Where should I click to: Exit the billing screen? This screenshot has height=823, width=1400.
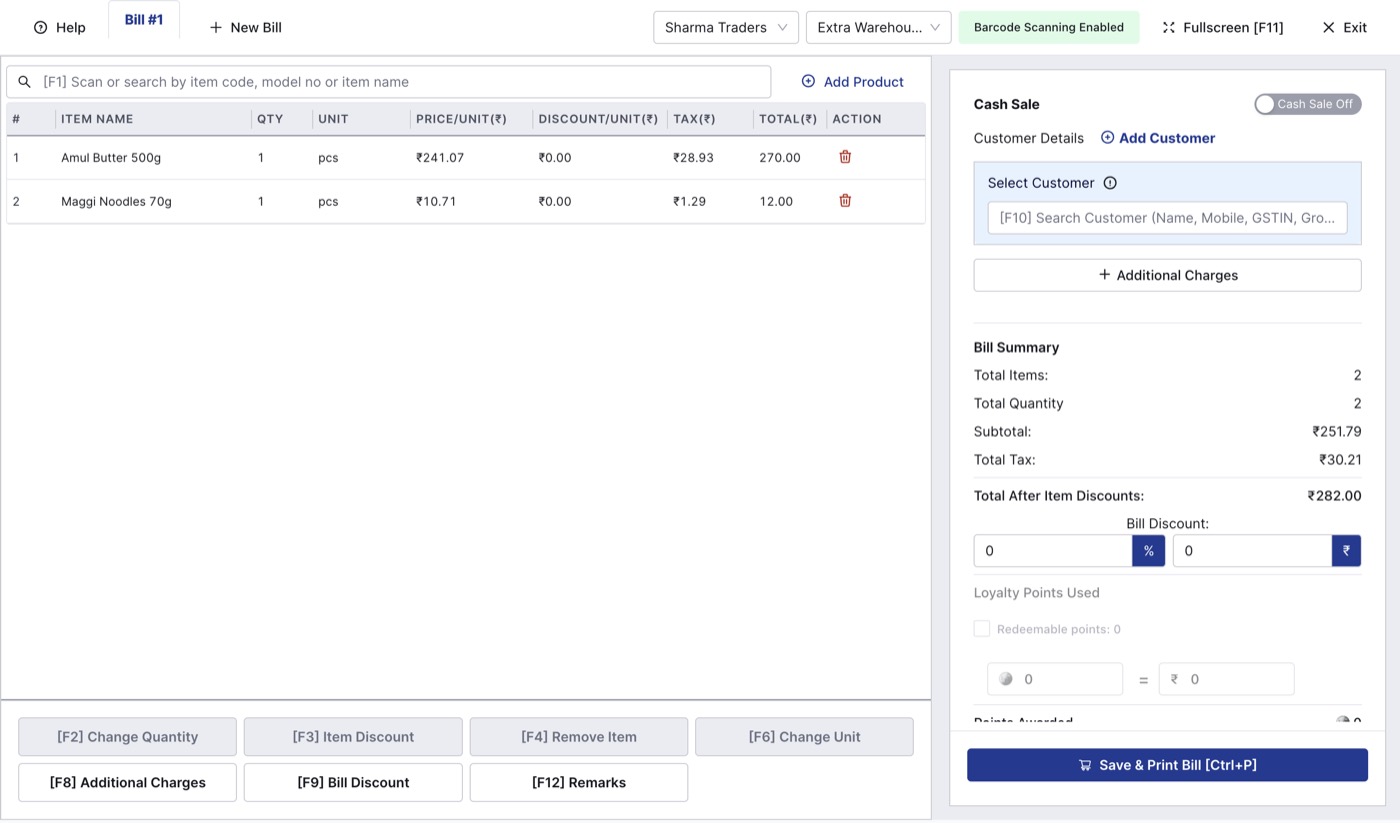point(1344,28)
